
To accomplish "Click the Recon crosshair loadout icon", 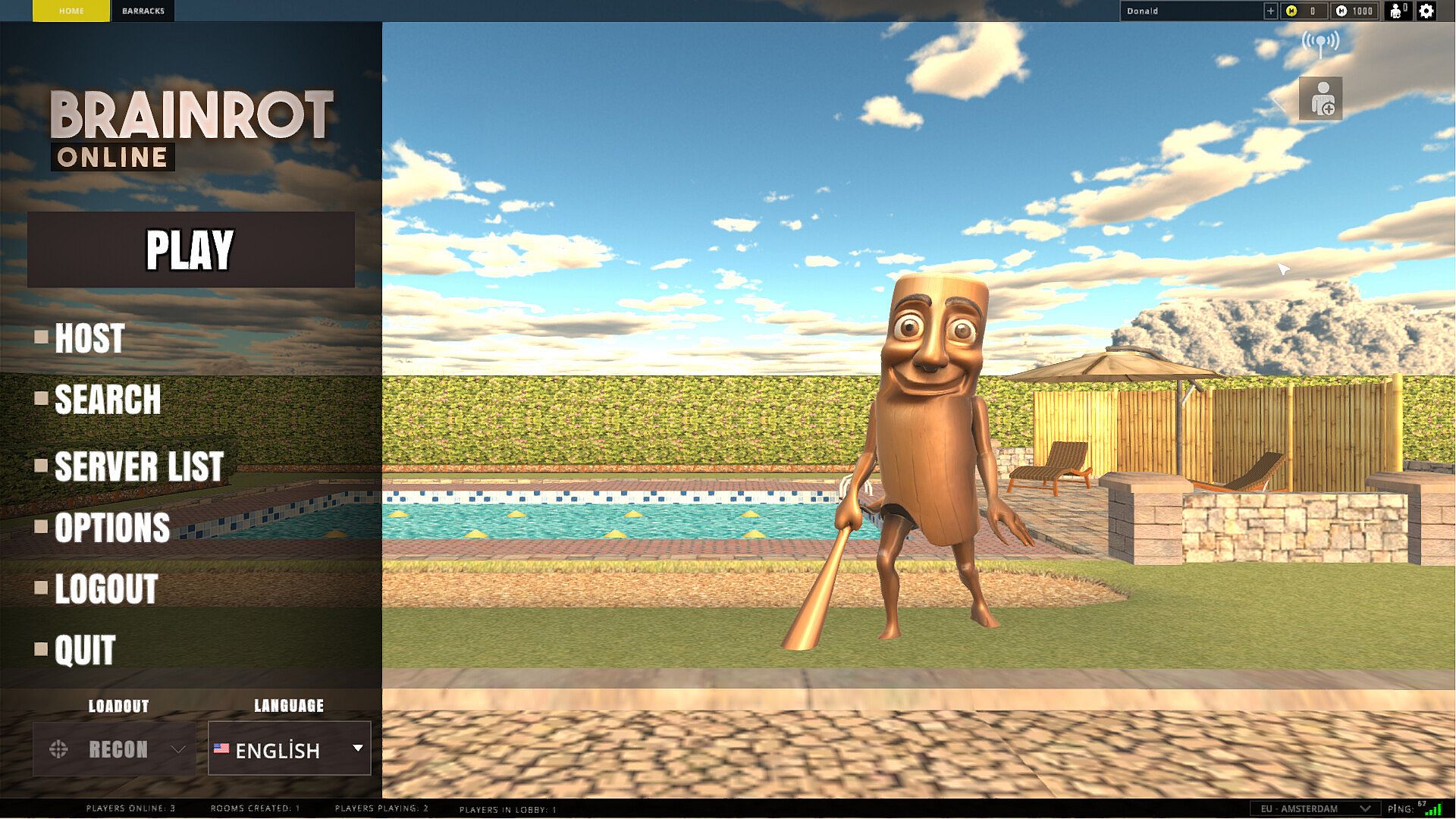I will (x=58, y=749).
